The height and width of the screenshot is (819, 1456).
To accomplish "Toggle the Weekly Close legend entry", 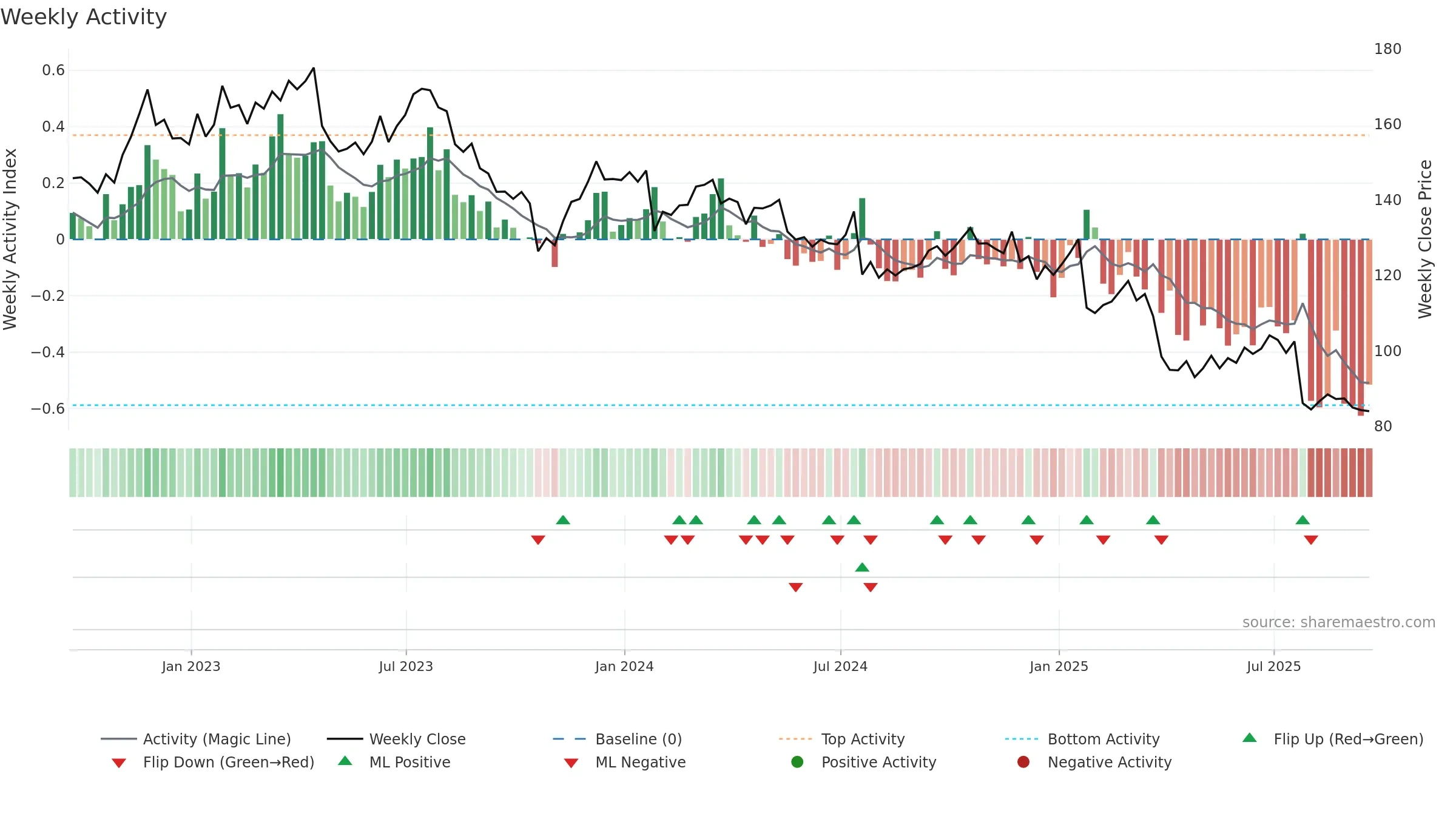I will (x=396, y=739).
